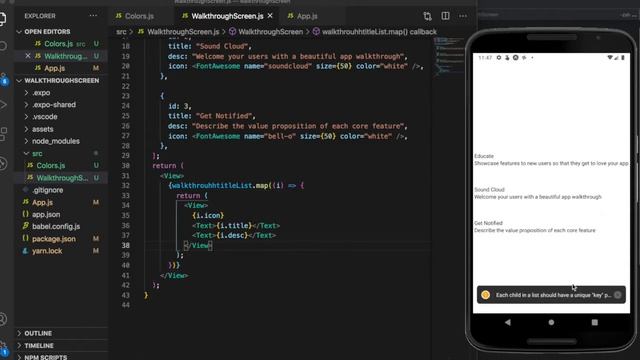Place cursor on 'return (' line 30
The width and height of the screenshot is (640, 360).
[168, 166]
